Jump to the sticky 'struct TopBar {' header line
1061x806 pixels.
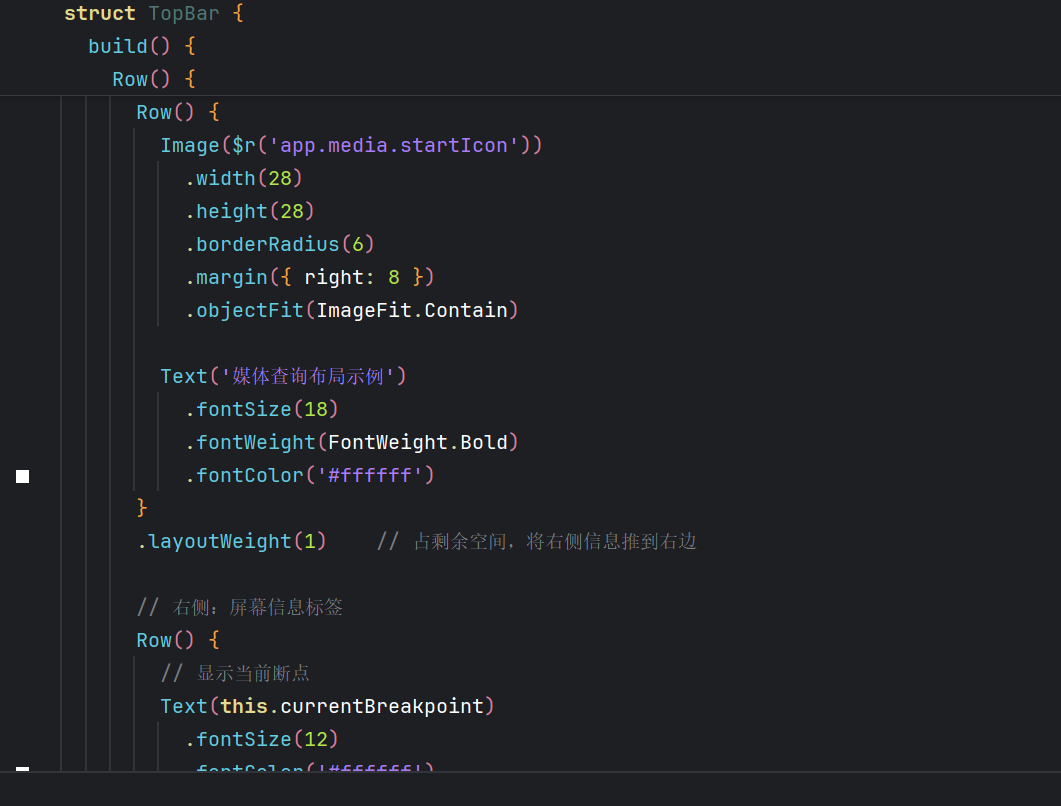point(154,14)
